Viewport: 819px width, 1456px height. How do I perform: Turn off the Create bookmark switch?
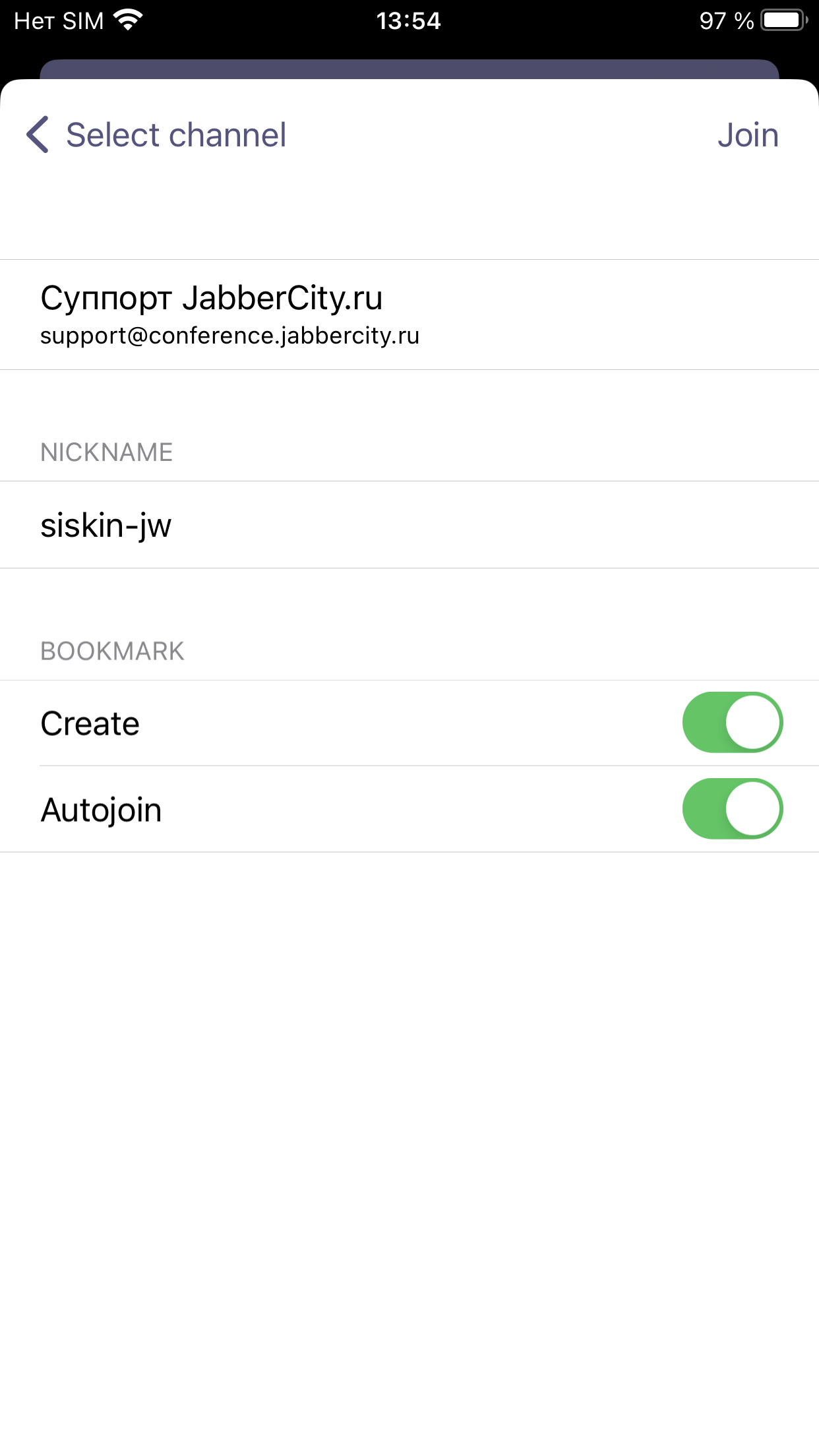point(732,723)
